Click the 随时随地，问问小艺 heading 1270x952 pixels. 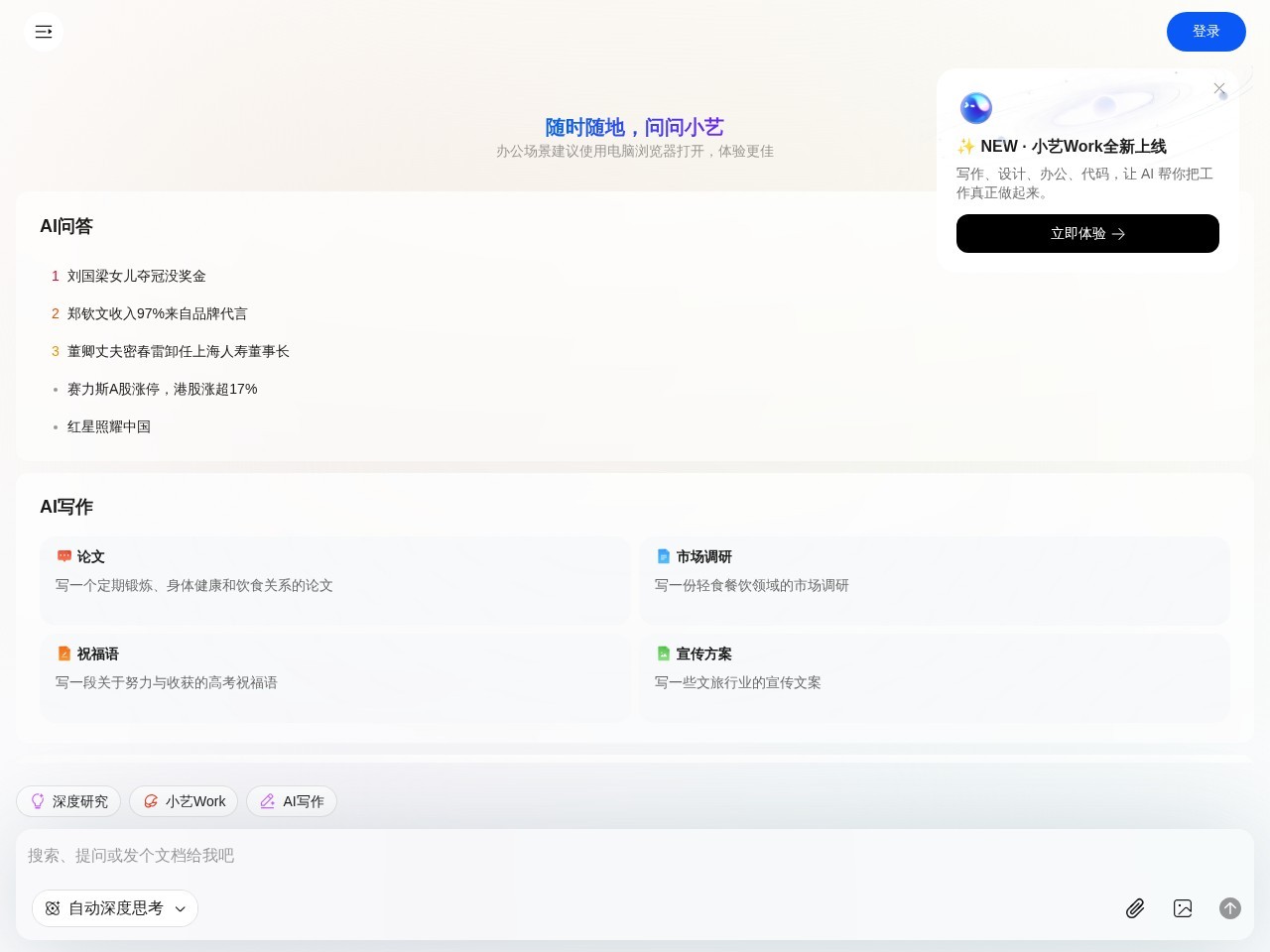tap(635, 127)
